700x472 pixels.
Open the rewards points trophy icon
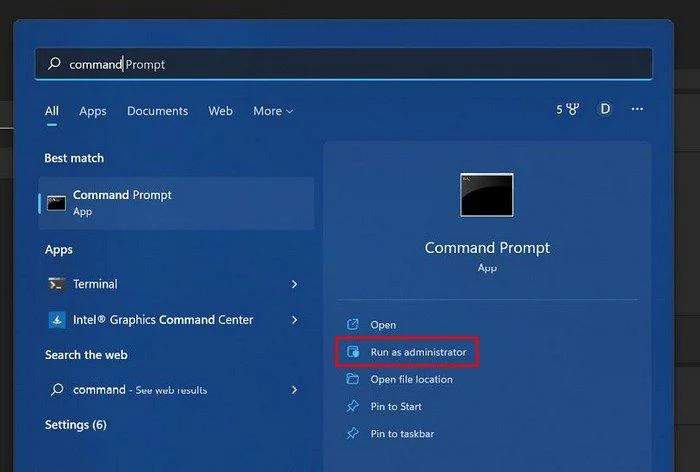pyautogui.click(x=573, y=109)
